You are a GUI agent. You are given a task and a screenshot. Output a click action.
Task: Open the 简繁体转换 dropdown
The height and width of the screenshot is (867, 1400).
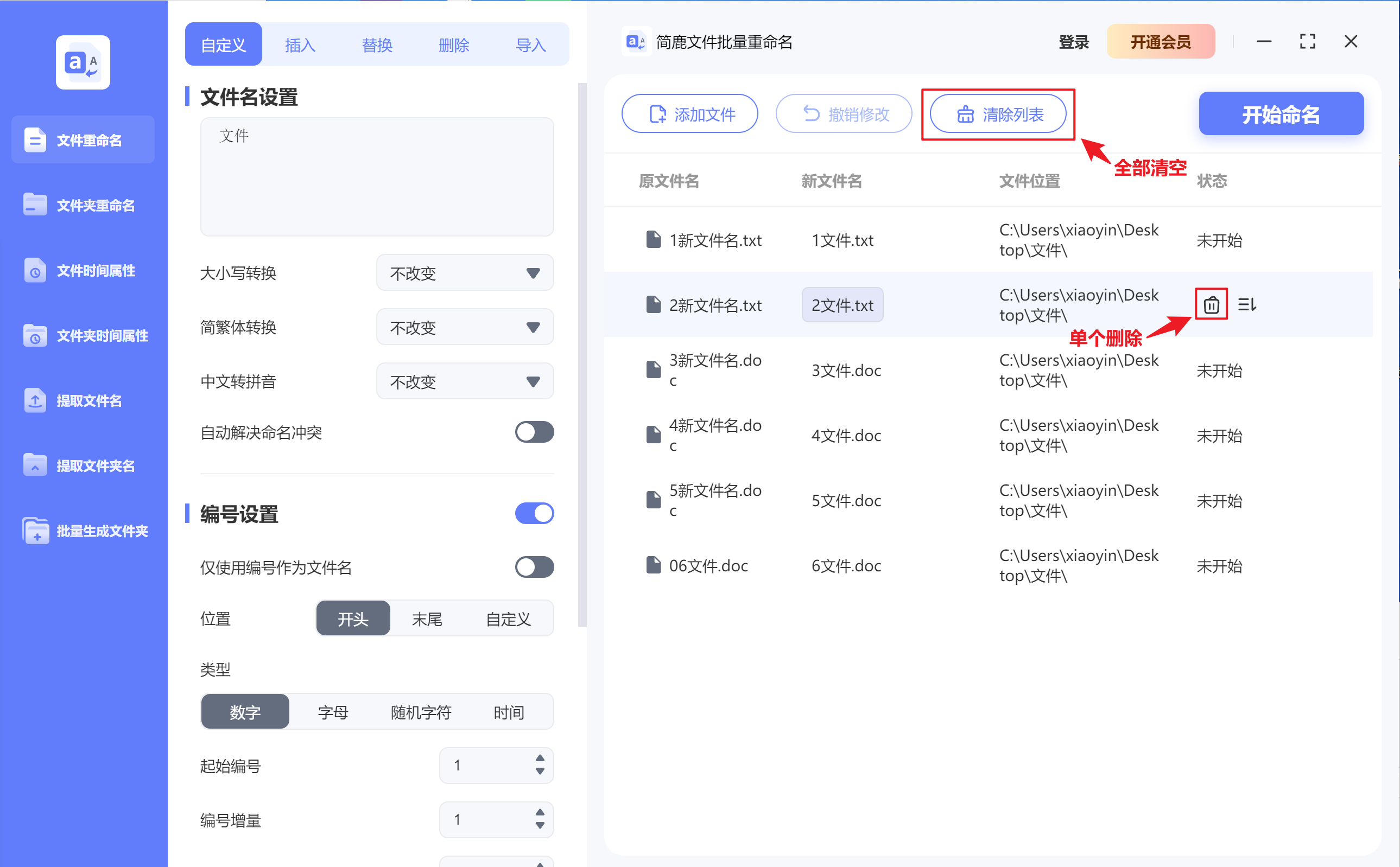(465, 327)
